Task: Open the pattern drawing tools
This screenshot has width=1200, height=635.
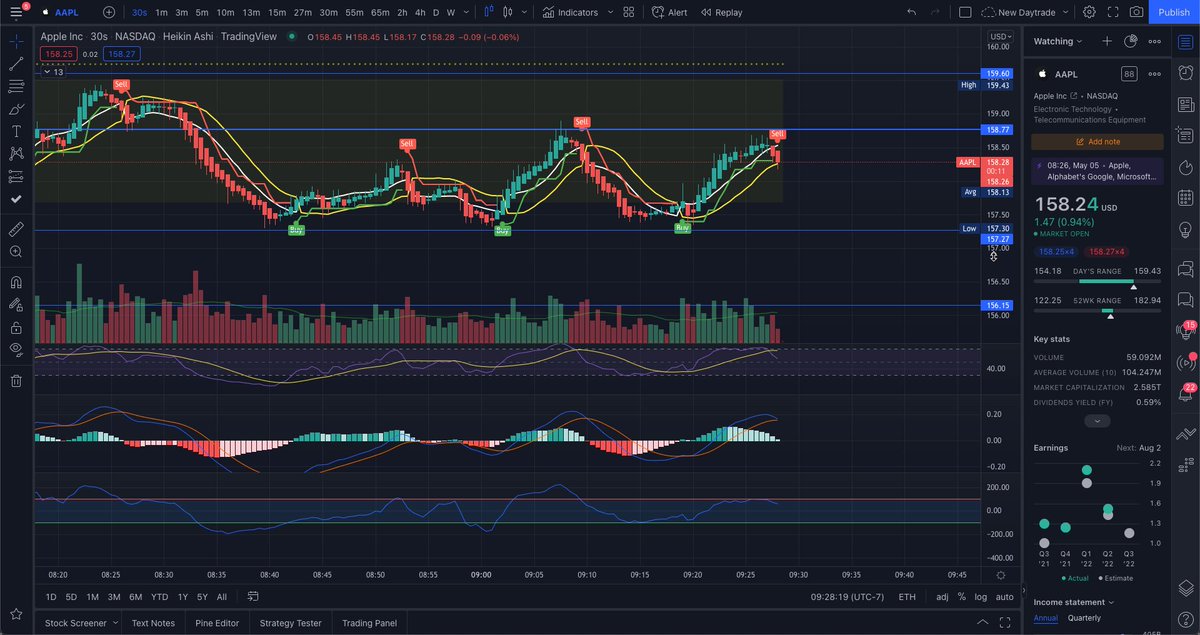Action: point(16,154)
